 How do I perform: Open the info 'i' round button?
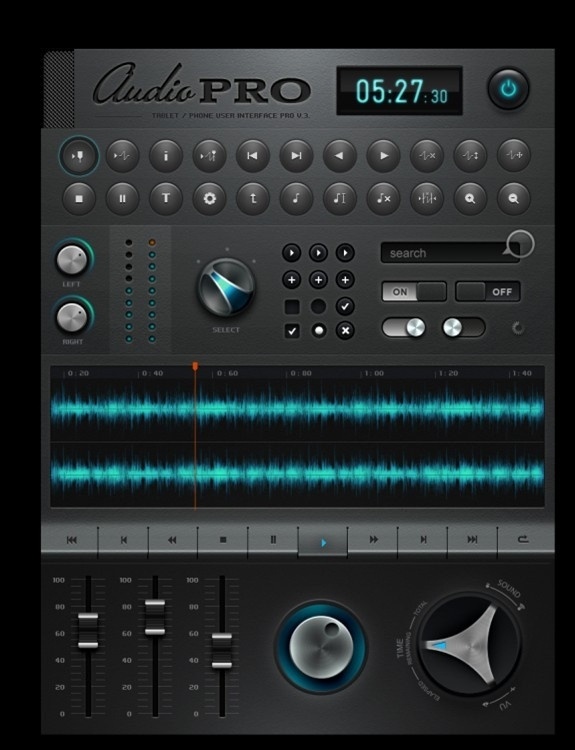[166, 156]
